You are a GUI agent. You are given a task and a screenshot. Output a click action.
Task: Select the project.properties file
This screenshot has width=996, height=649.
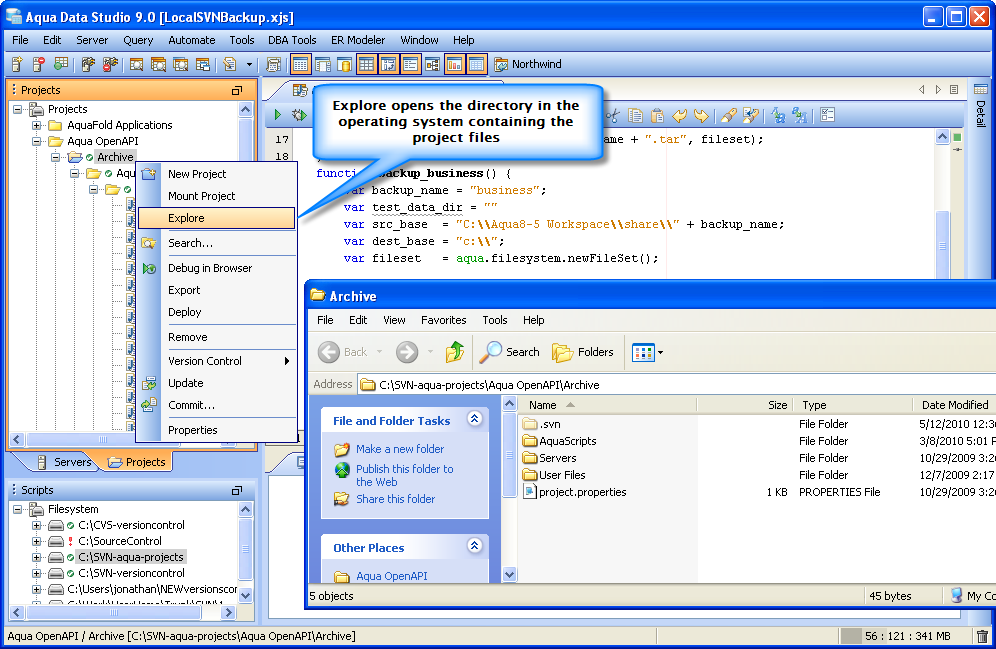click(x=574, y=492)
